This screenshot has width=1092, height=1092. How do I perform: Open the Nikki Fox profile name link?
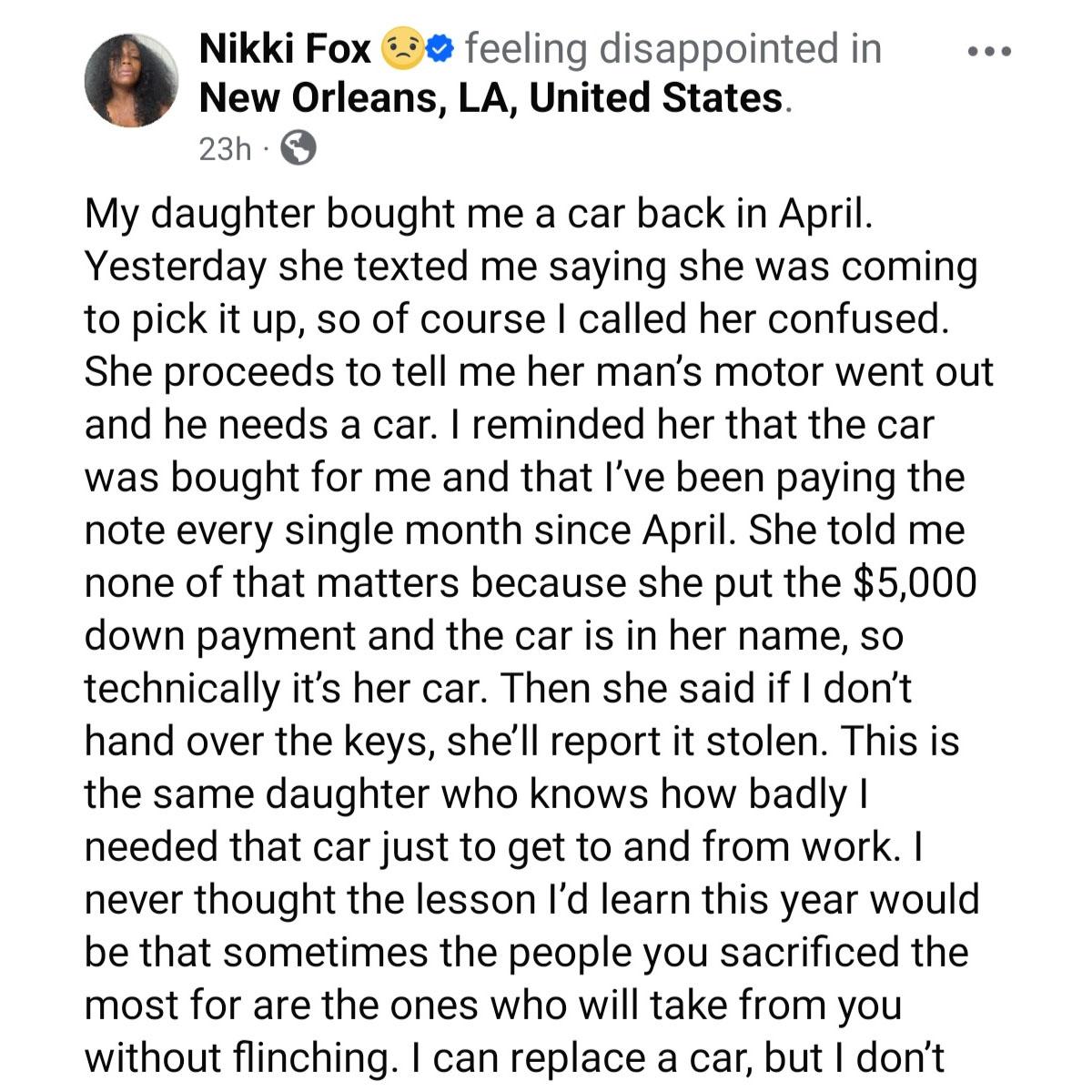tap(285, 49)
